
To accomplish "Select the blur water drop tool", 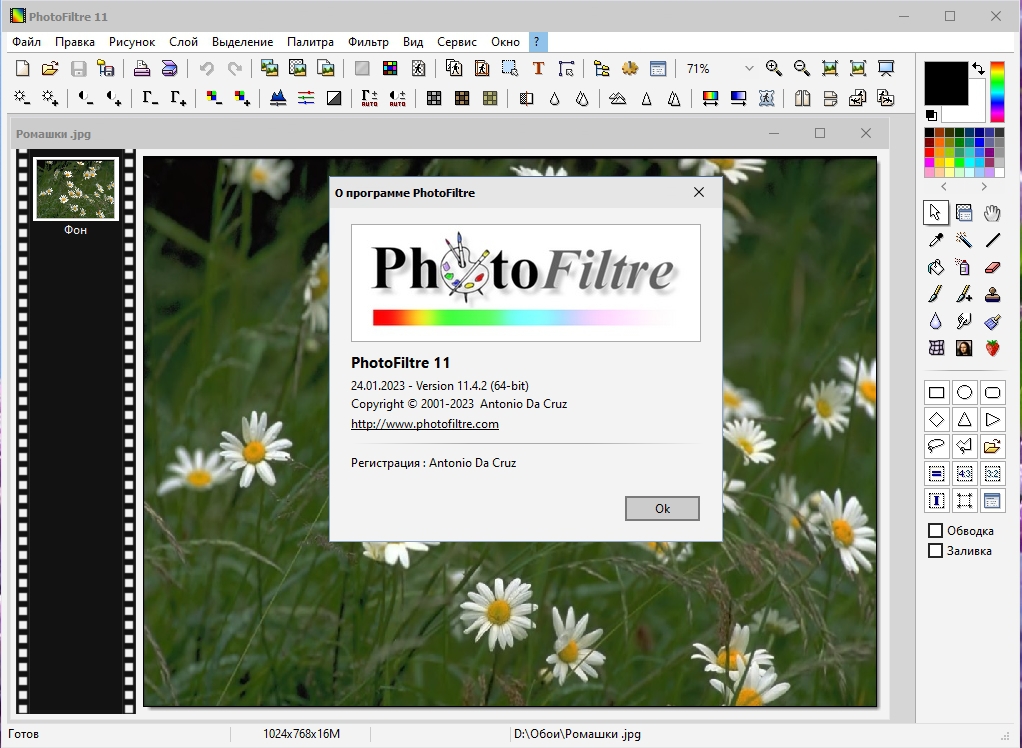I will point(936,321).
